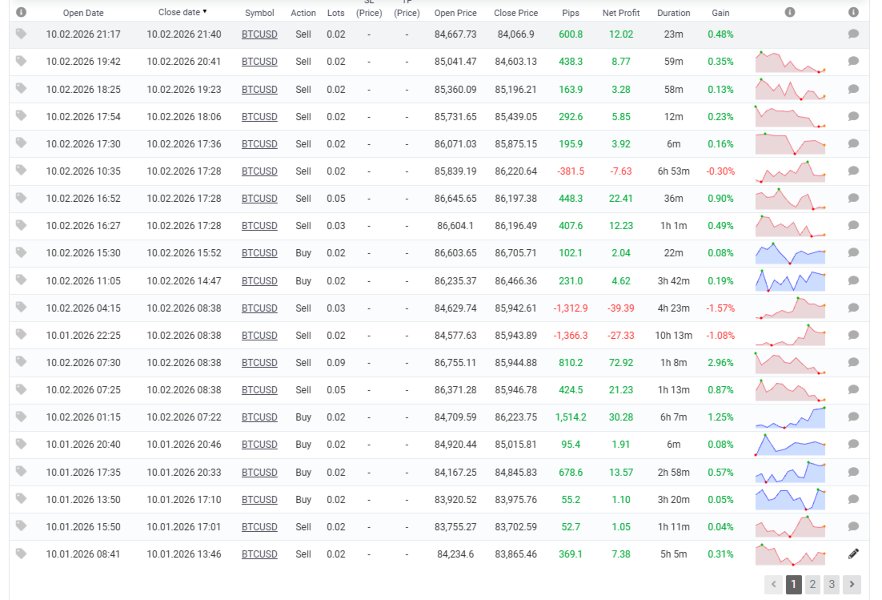
Task: Select page 1 in the pagination
Action: point(793,584)
